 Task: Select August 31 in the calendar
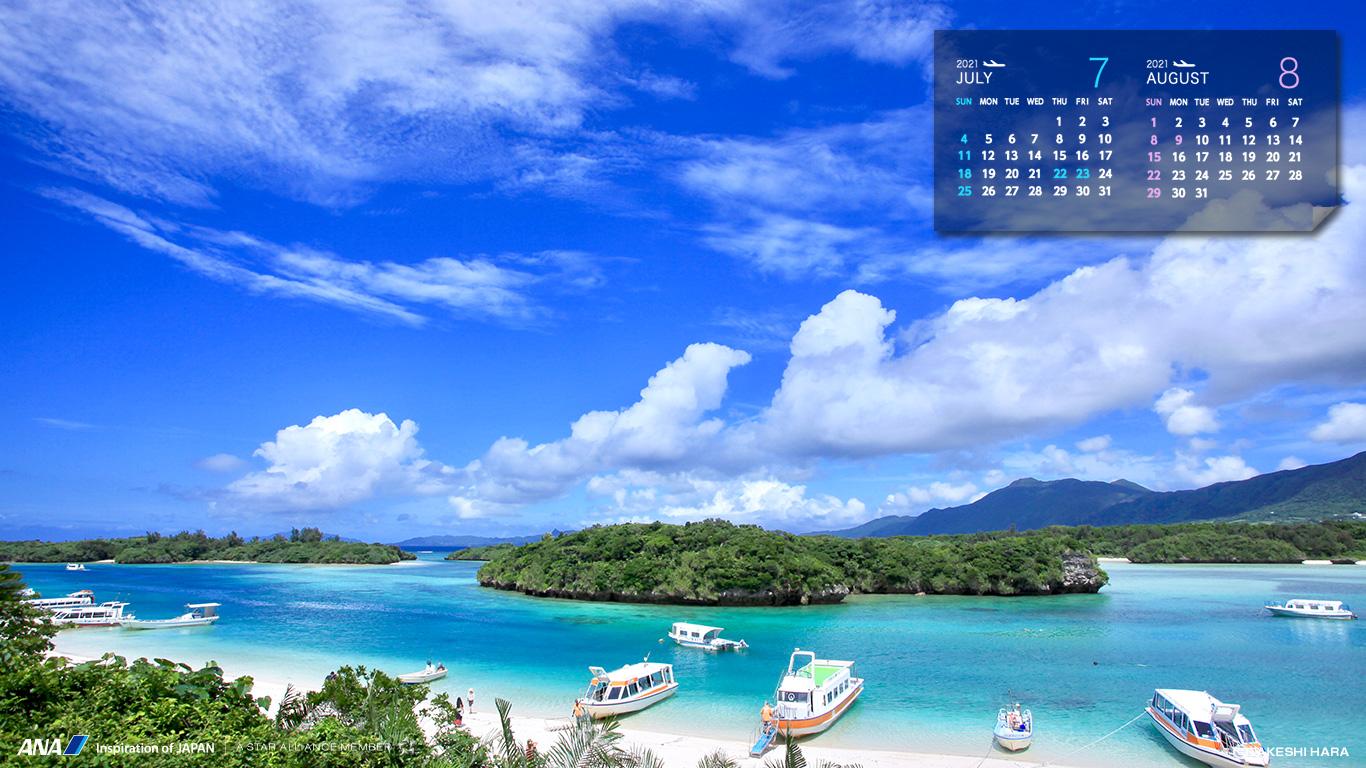coord(1201,193)
